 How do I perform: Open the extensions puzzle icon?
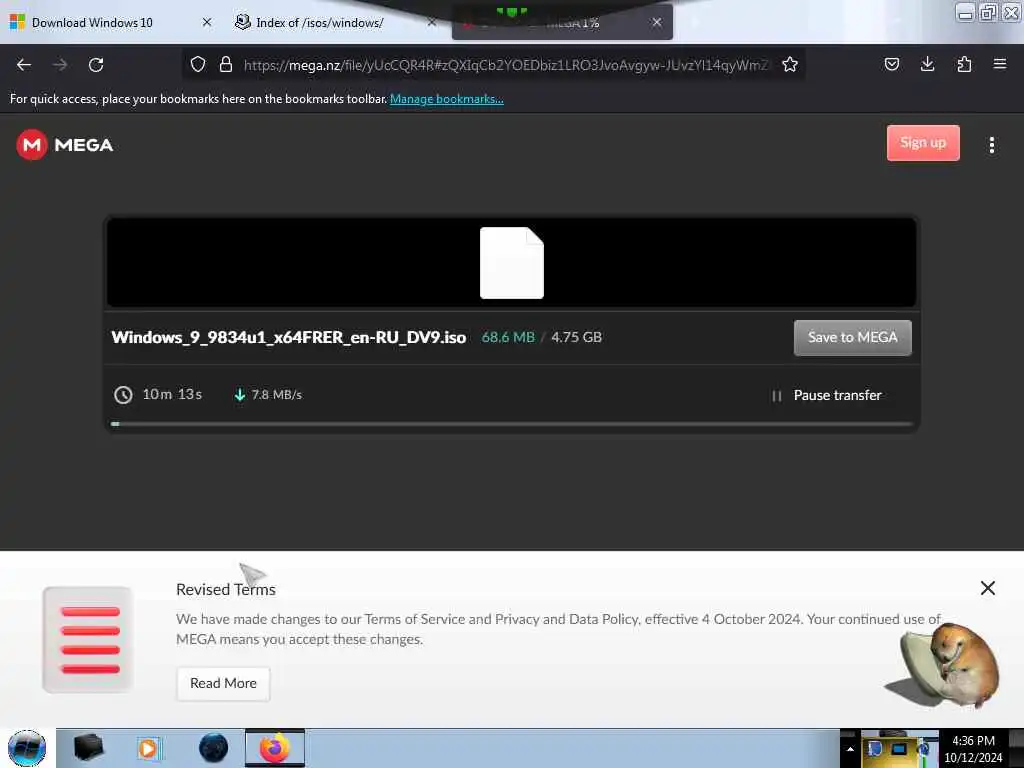(x=964, y=64)
